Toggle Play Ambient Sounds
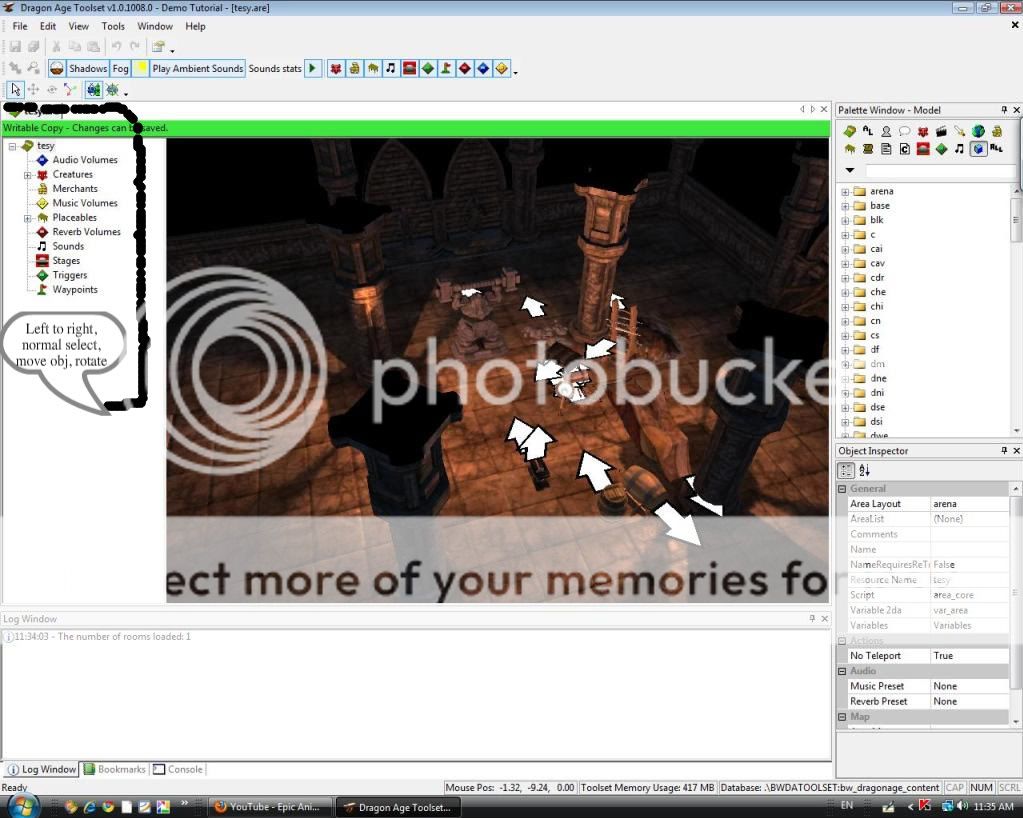 pos(197,68)
